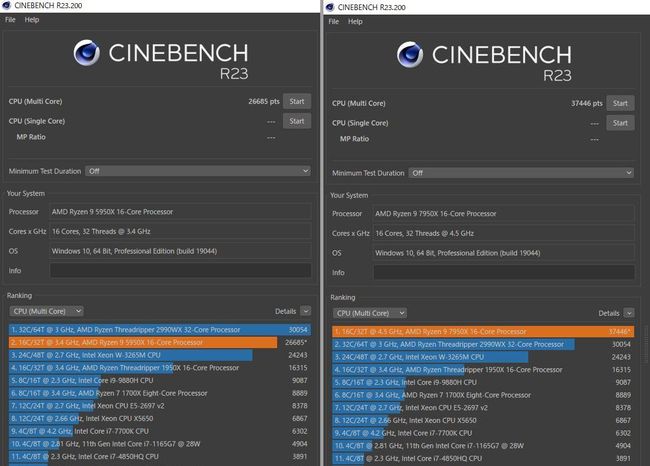The width and height of the screenshot is (650, 466).
Task: Open Minimum Test Duration dropdown in right window
Action: pos(521,173)
